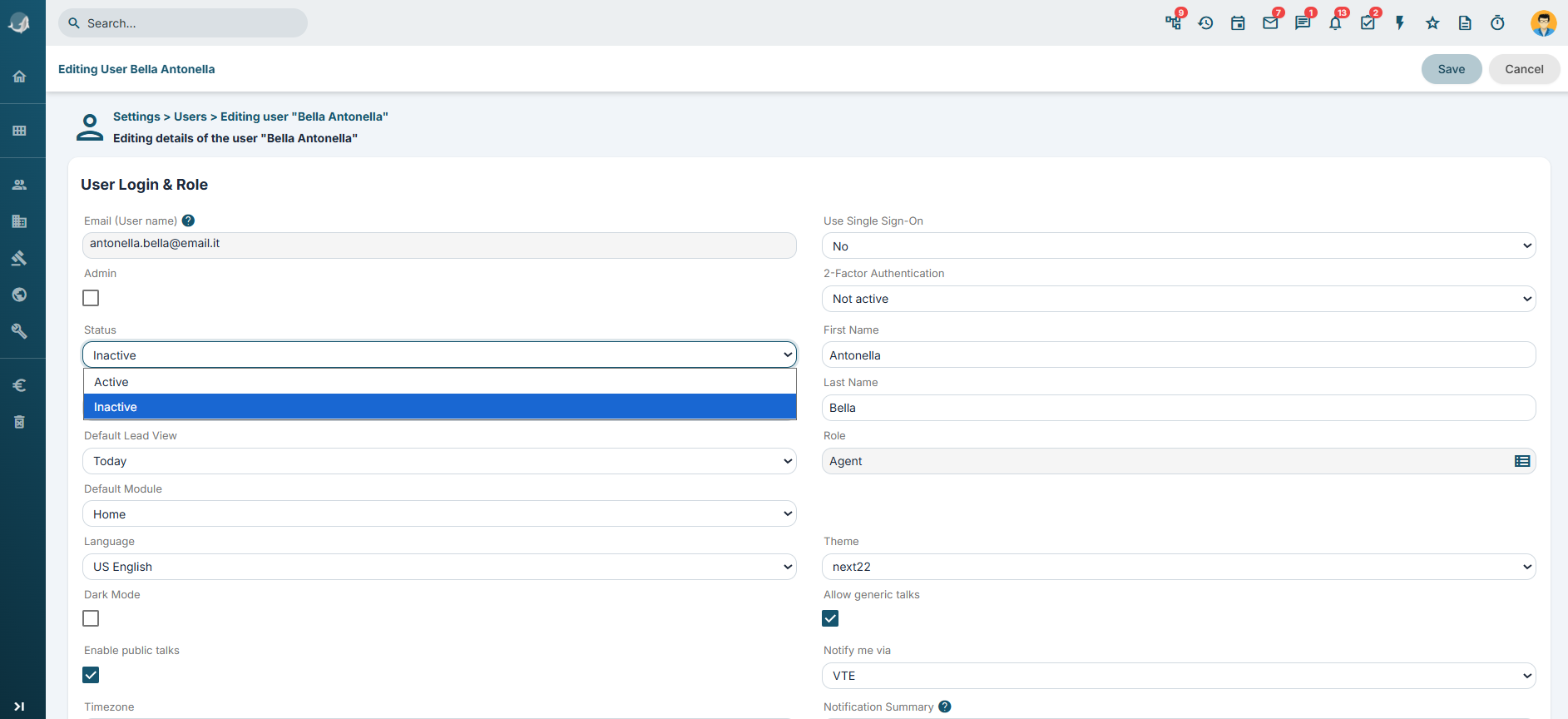Click the Search box in the top bar
Viewport: 1568px width, 719px height.
click(x=183, y=23)
